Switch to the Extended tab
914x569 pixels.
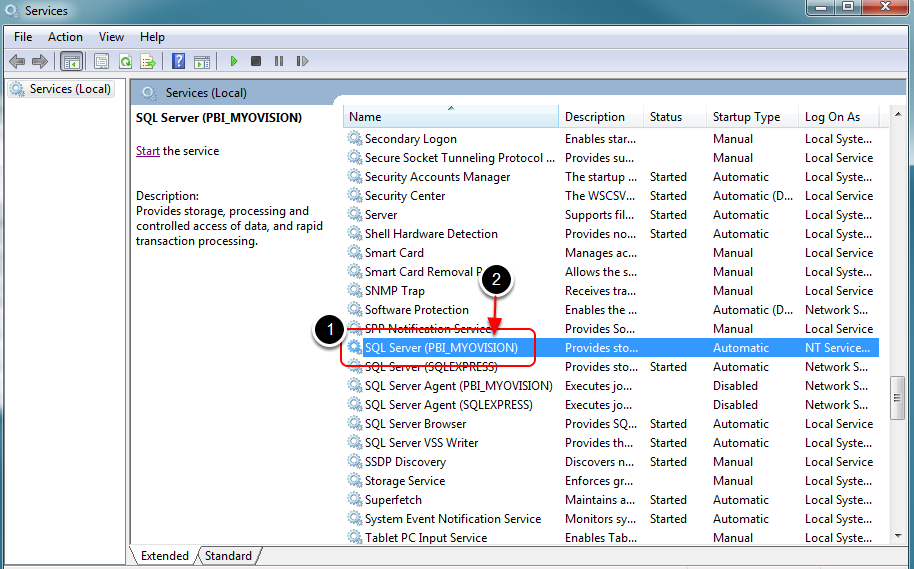click(164, 556)
